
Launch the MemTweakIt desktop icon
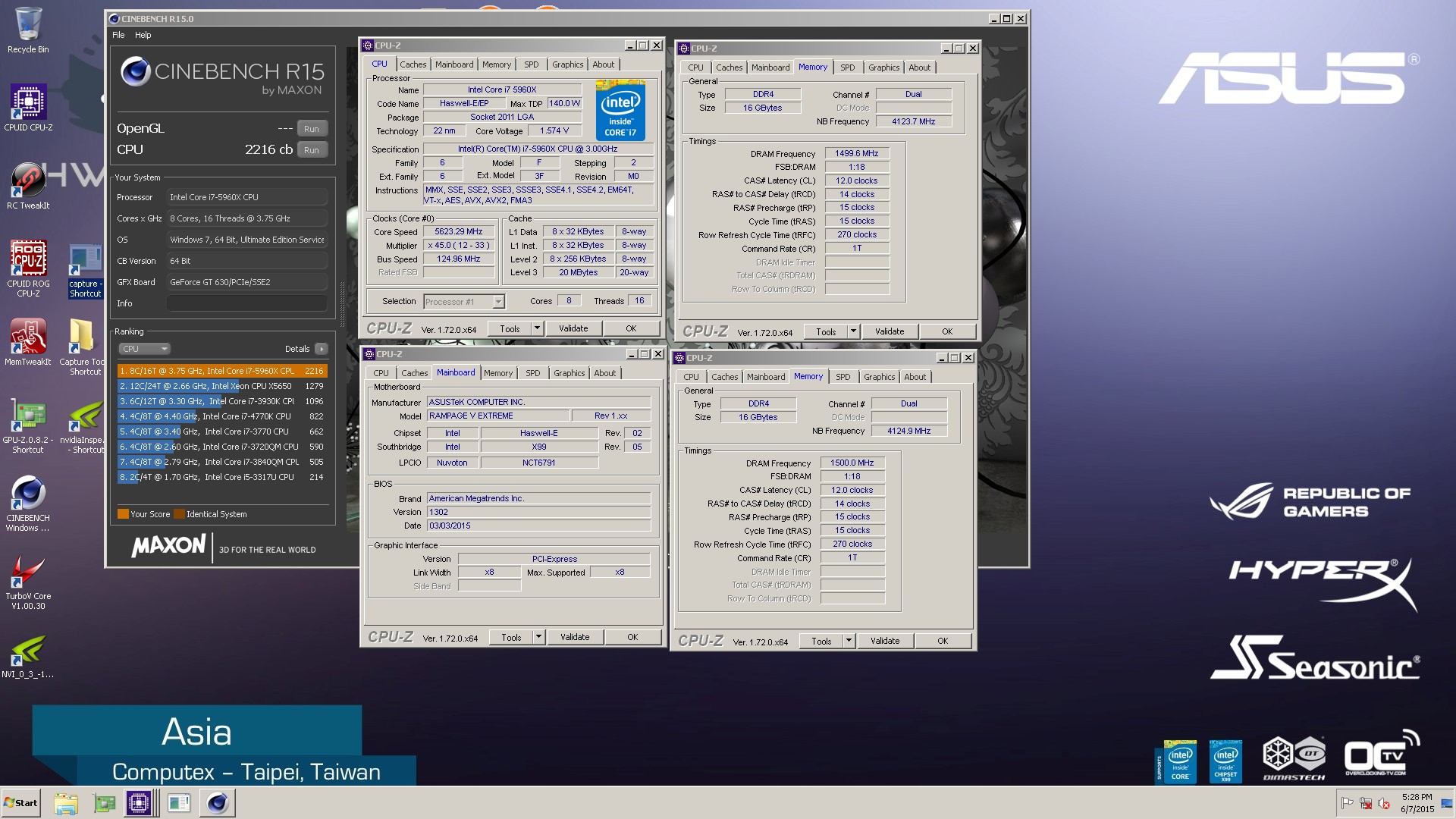coord(28,342)
